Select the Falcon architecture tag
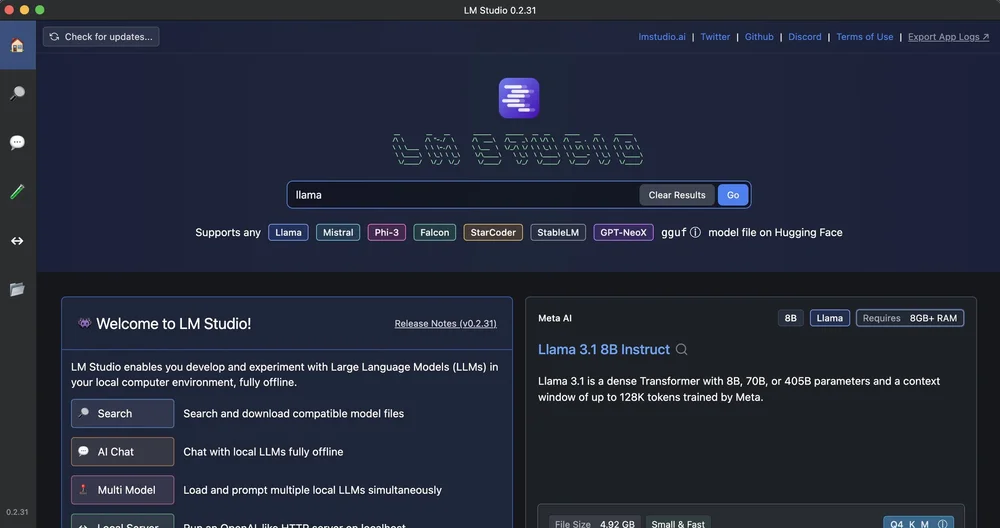 [435, 233]
